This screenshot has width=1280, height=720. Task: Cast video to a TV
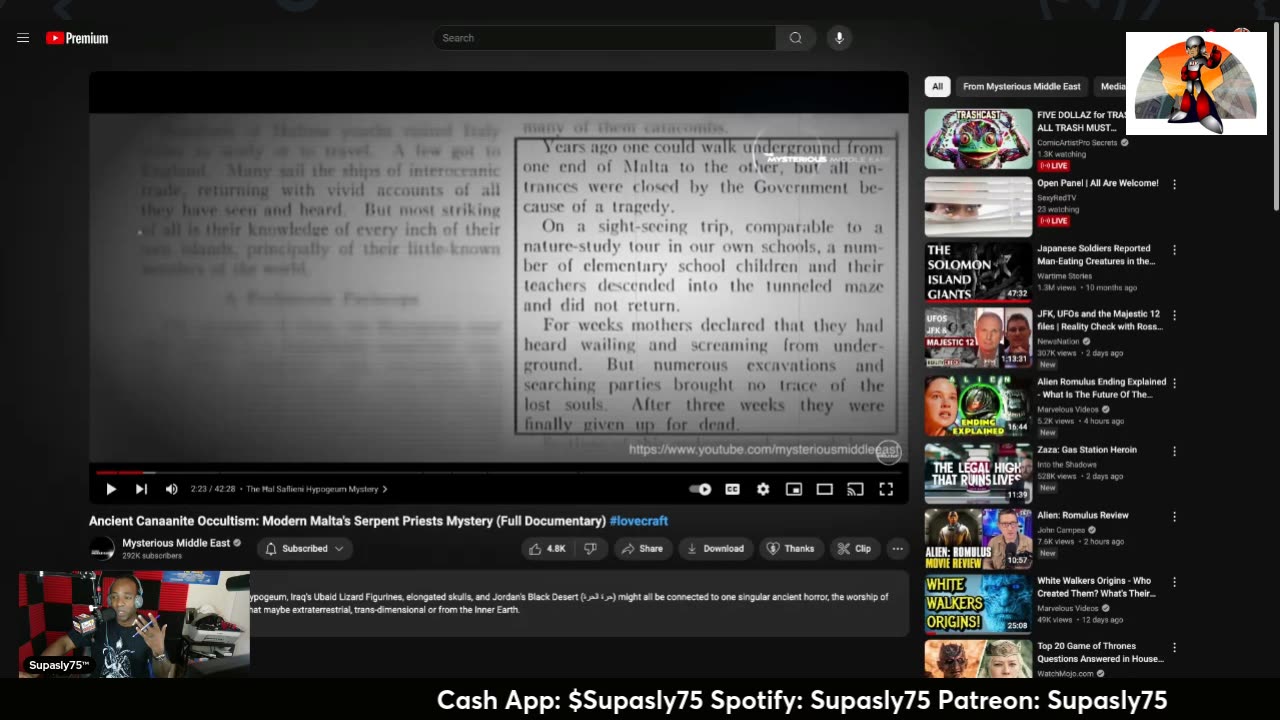(x=855, y=489)
